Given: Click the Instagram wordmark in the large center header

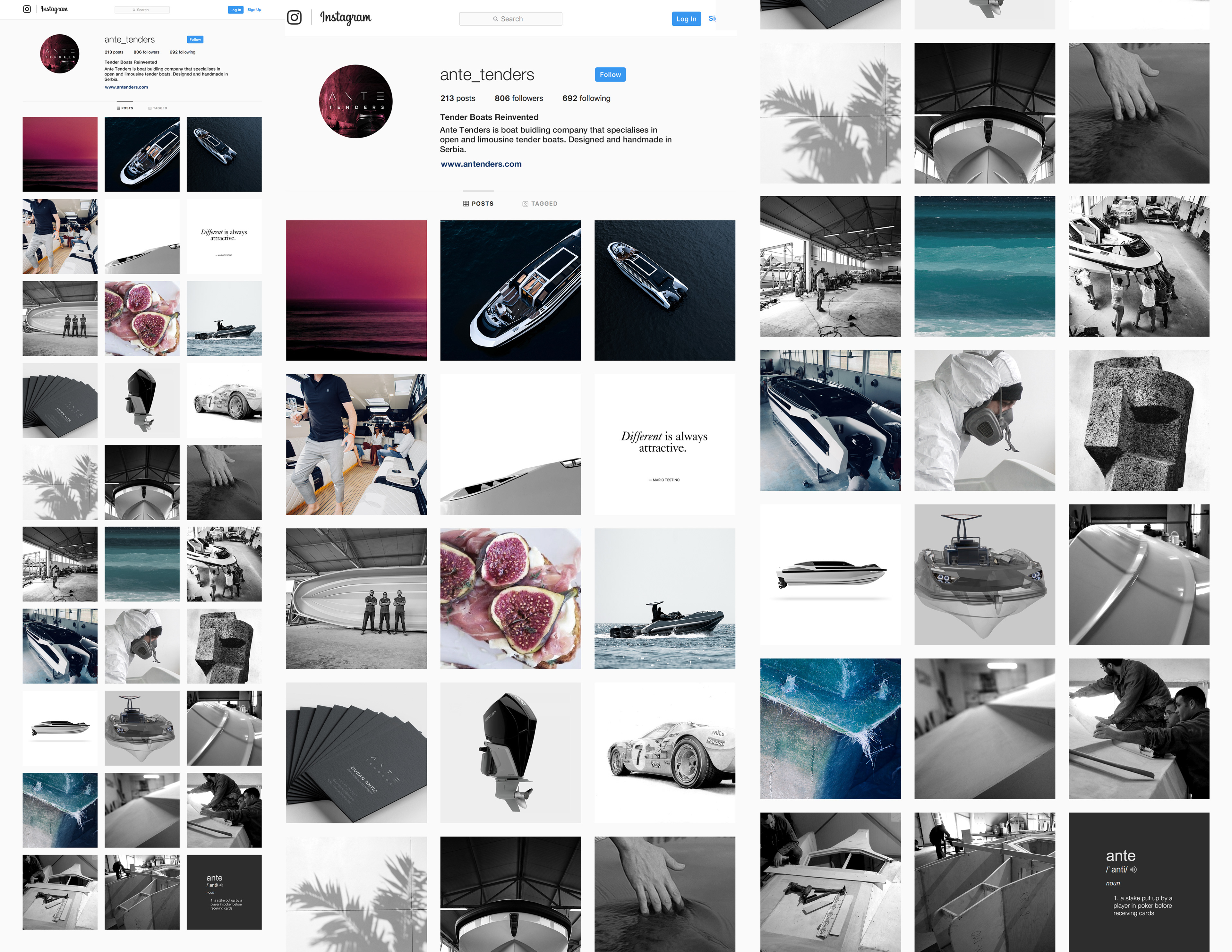Looking at the screenshot, I should pyautogui.click(x=346, y=18).
